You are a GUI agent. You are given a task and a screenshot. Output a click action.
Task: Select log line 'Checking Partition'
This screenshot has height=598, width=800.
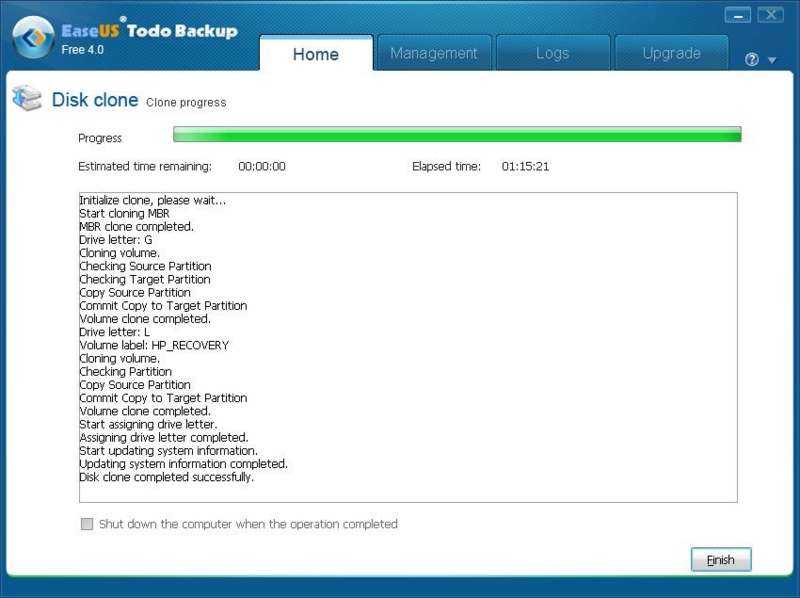pyautogui.click(x=126, y=372)
